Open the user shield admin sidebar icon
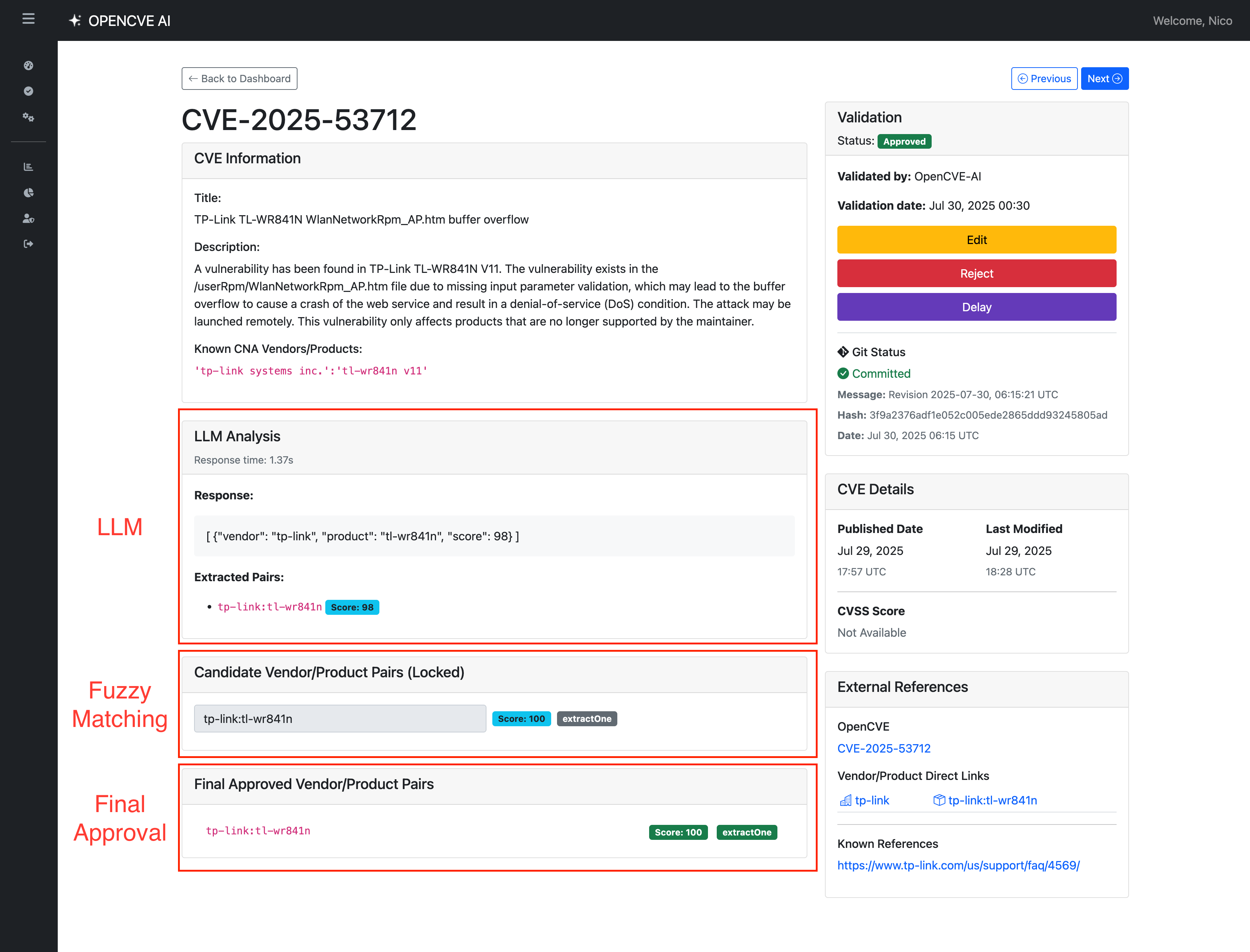The height and width of the screenshot is (952, 1250). [29, 218]
